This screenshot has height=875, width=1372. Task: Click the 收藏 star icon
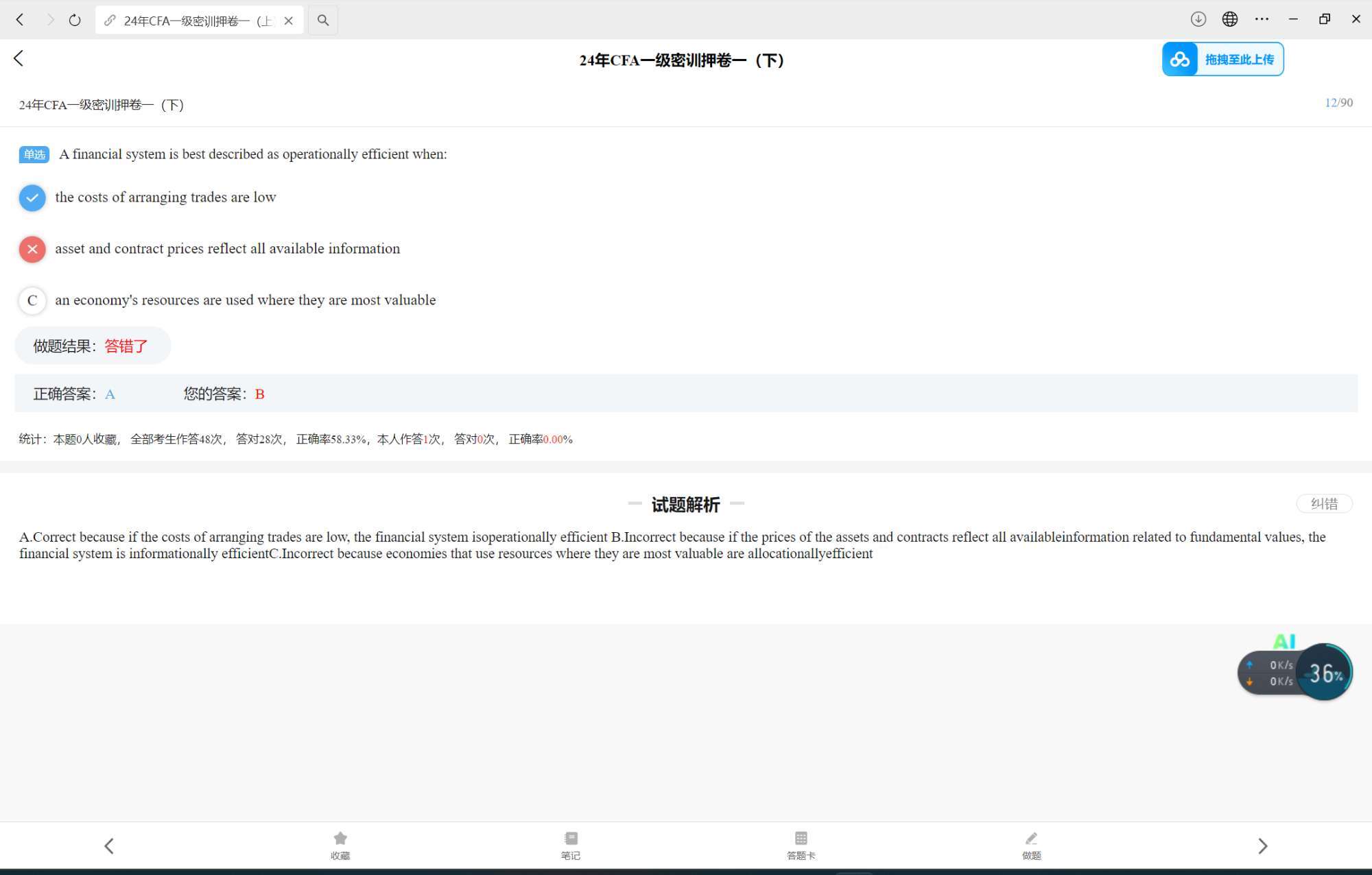(340, 844)
